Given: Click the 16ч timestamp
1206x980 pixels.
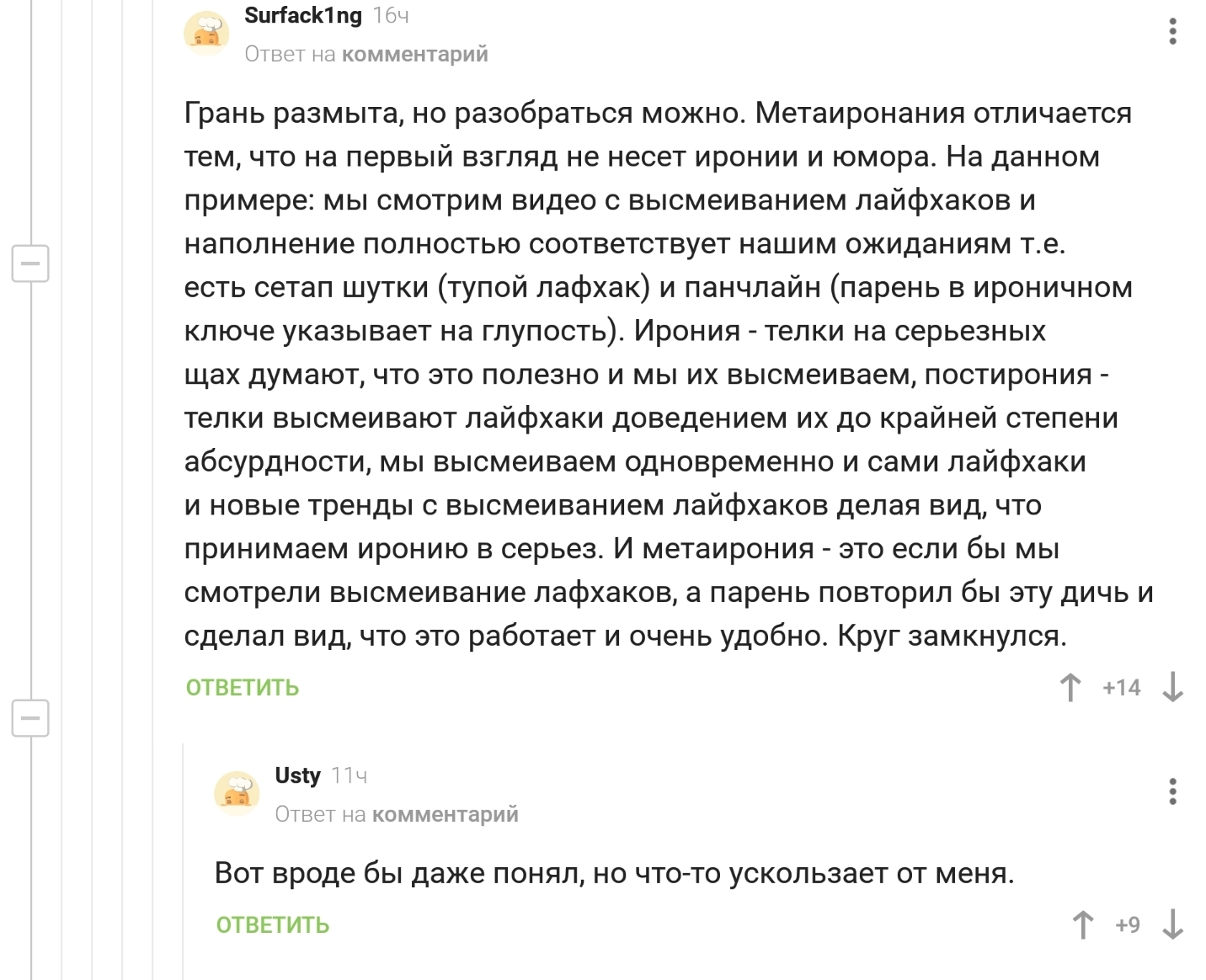Looking at the screenshot, I should pyautogui.click(x=391, y=15).
